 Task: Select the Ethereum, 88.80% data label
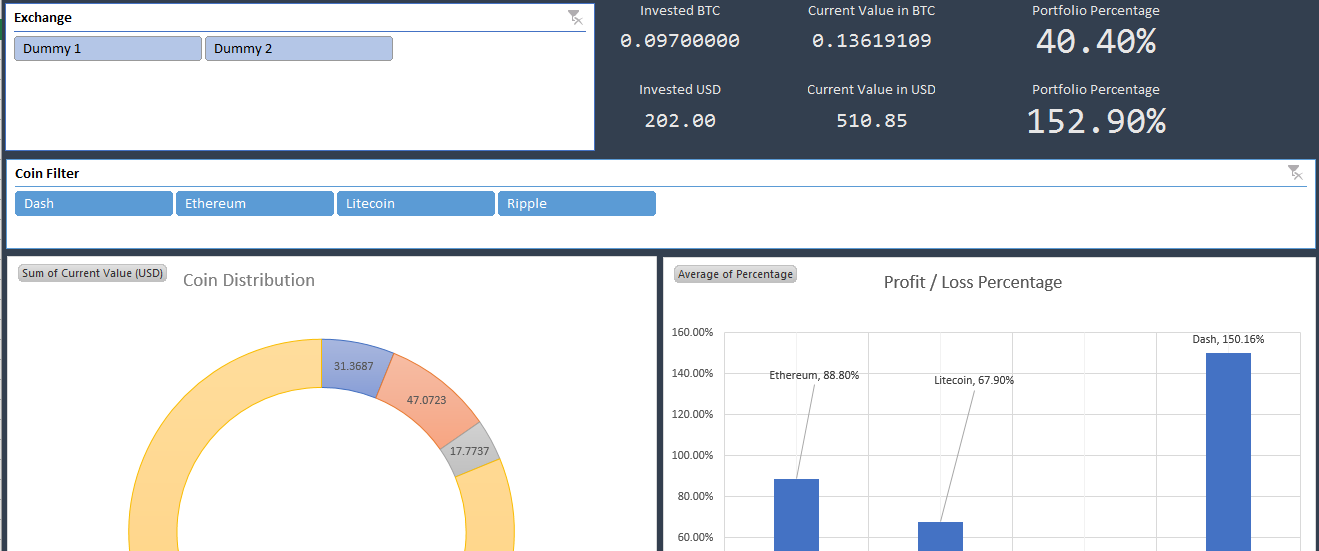814,375
